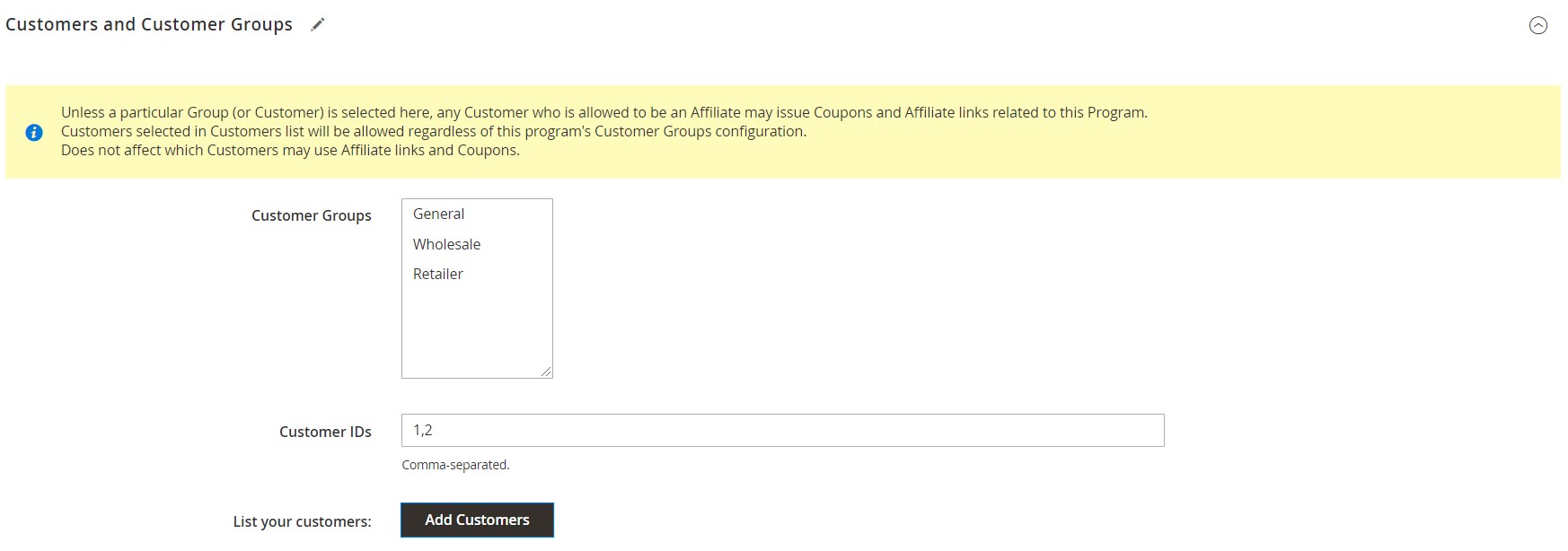Select Wholesale in the Customer Groups list
Screen dimensions: 1568x551
click(447, 244)
